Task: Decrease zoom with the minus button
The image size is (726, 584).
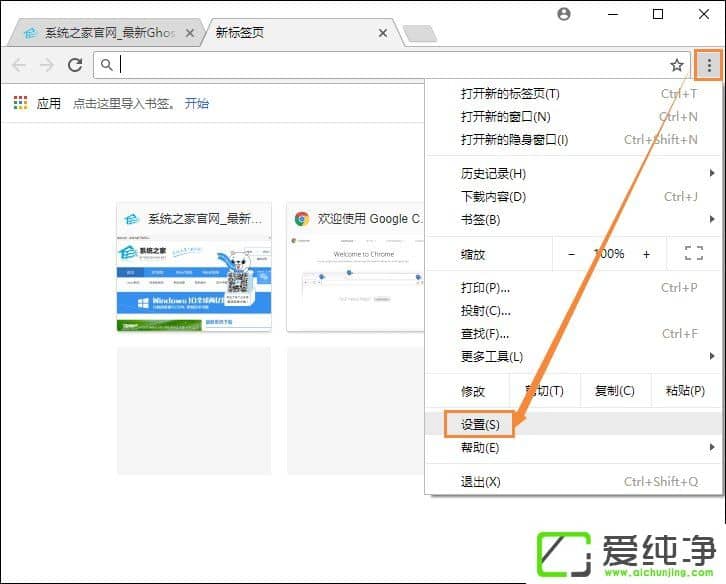Action: tap(571, 254)
